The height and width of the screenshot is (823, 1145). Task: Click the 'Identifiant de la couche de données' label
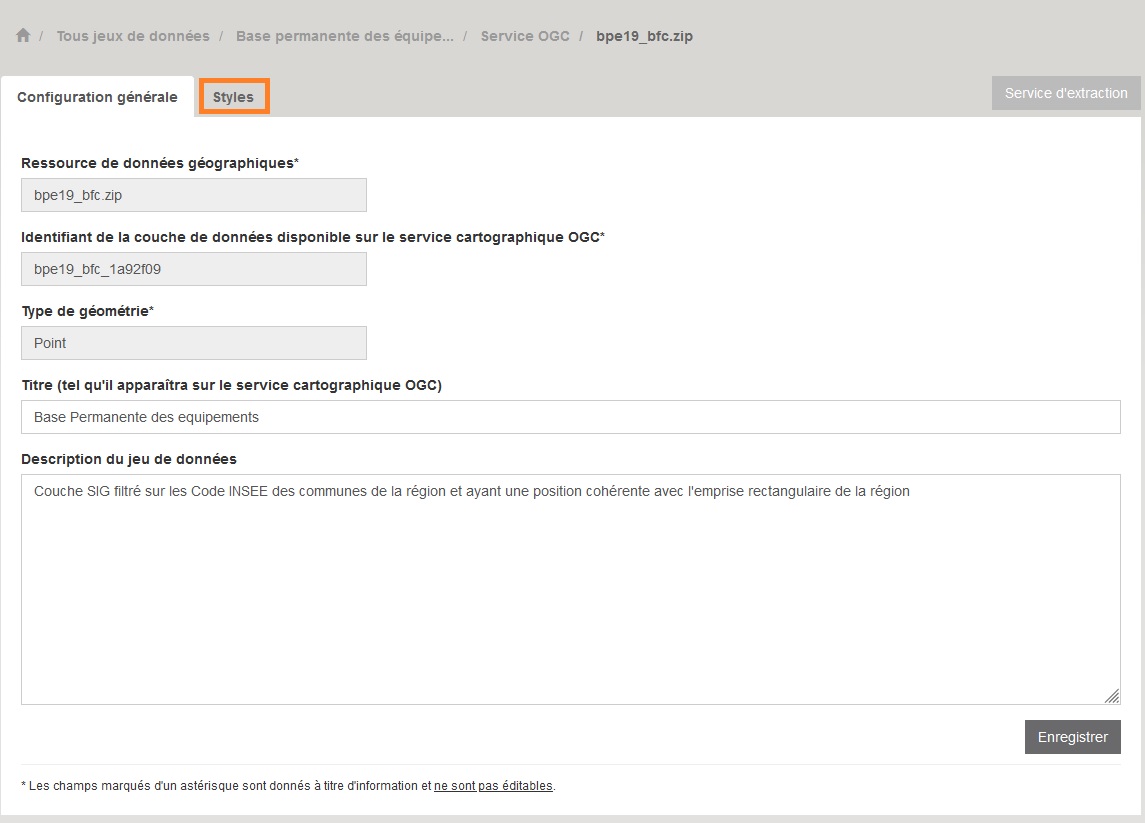[x=313, y=237]
